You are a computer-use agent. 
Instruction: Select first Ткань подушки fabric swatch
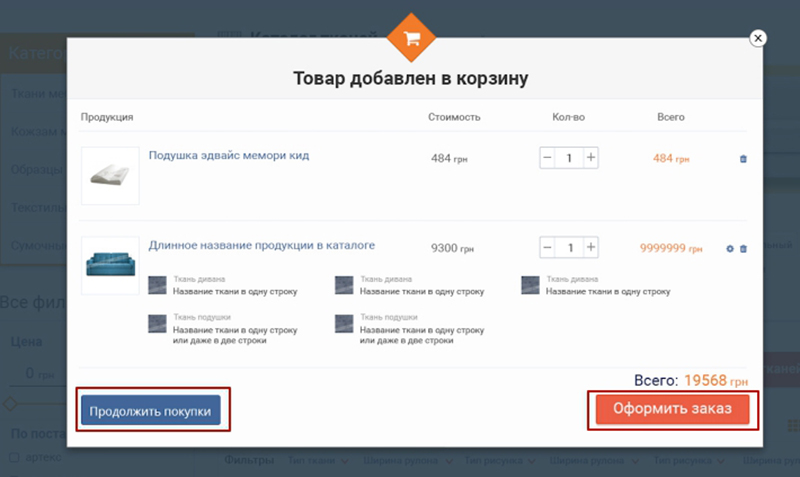[x=157, y=323]
